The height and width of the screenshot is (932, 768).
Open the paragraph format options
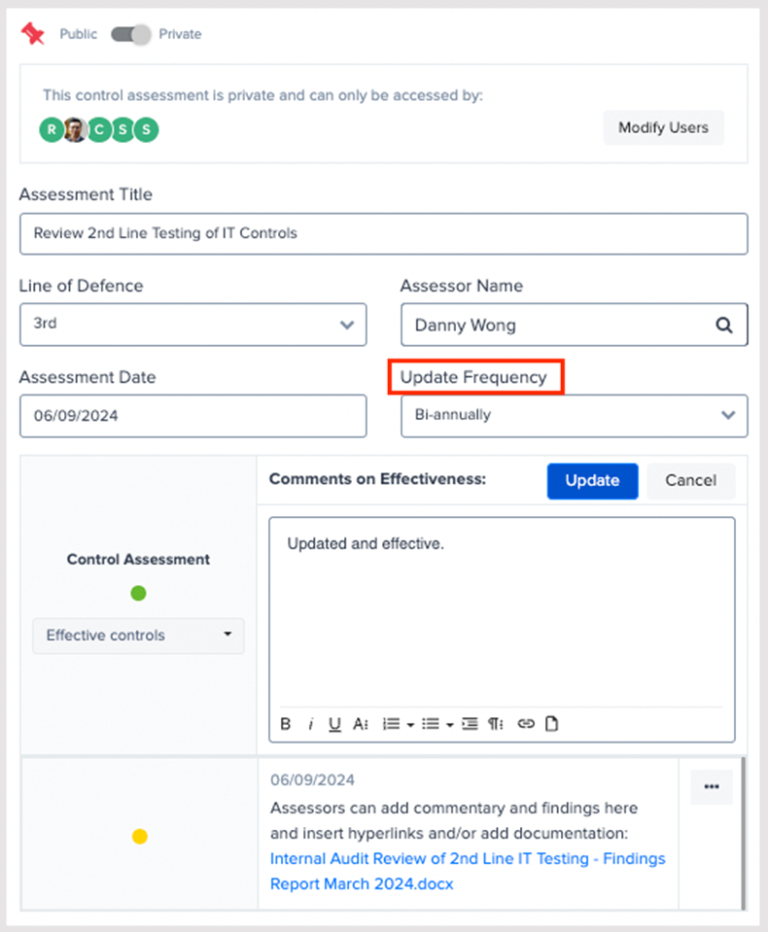click(x=496, y=724)
